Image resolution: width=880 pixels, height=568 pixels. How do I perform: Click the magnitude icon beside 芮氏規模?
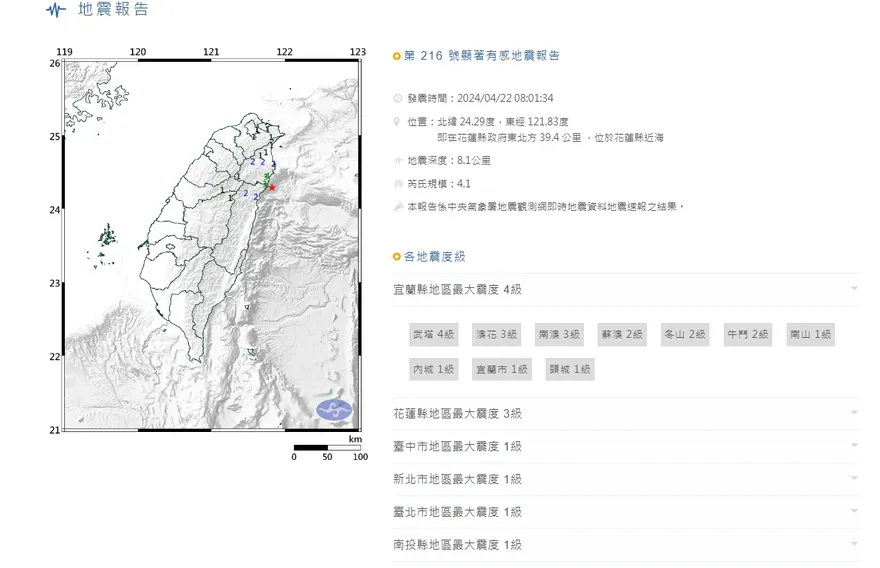click(x=398, y=184)
